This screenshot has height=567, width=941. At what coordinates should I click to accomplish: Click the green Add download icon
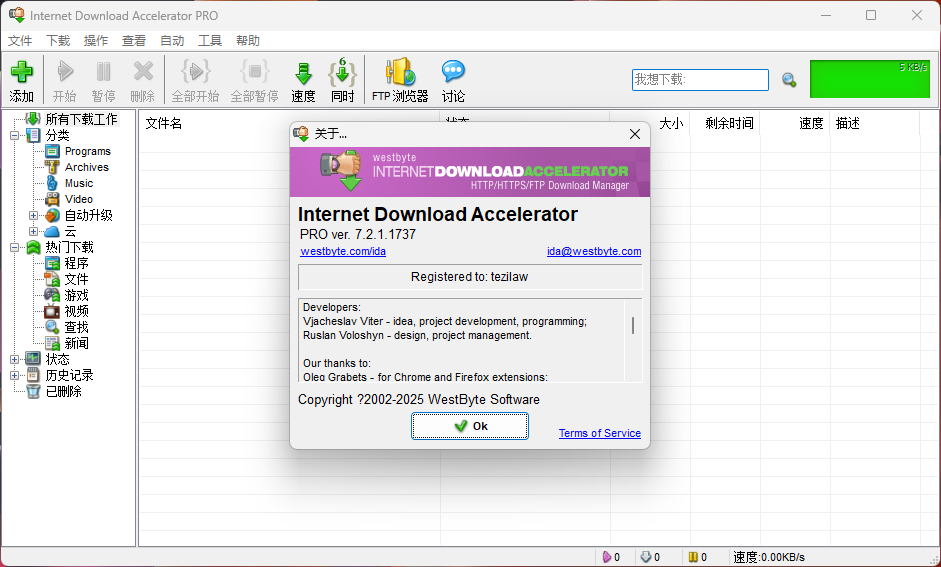pyautogui.click(x=22, y=72)
